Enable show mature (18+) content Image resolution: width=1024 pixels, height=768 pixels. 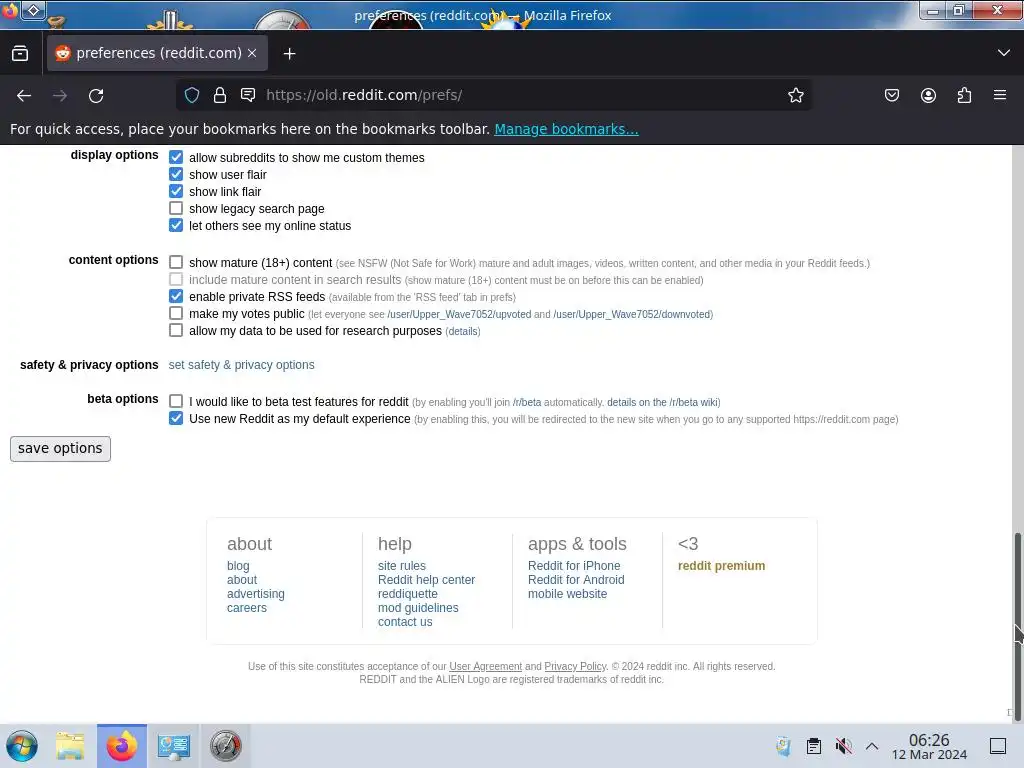176,263
